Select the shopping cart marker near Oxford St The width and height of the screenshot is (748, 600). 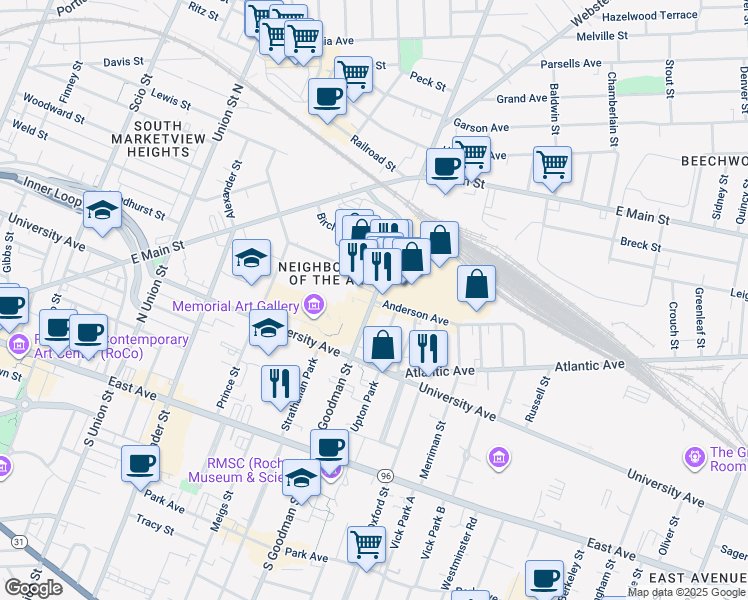point(367,545)
